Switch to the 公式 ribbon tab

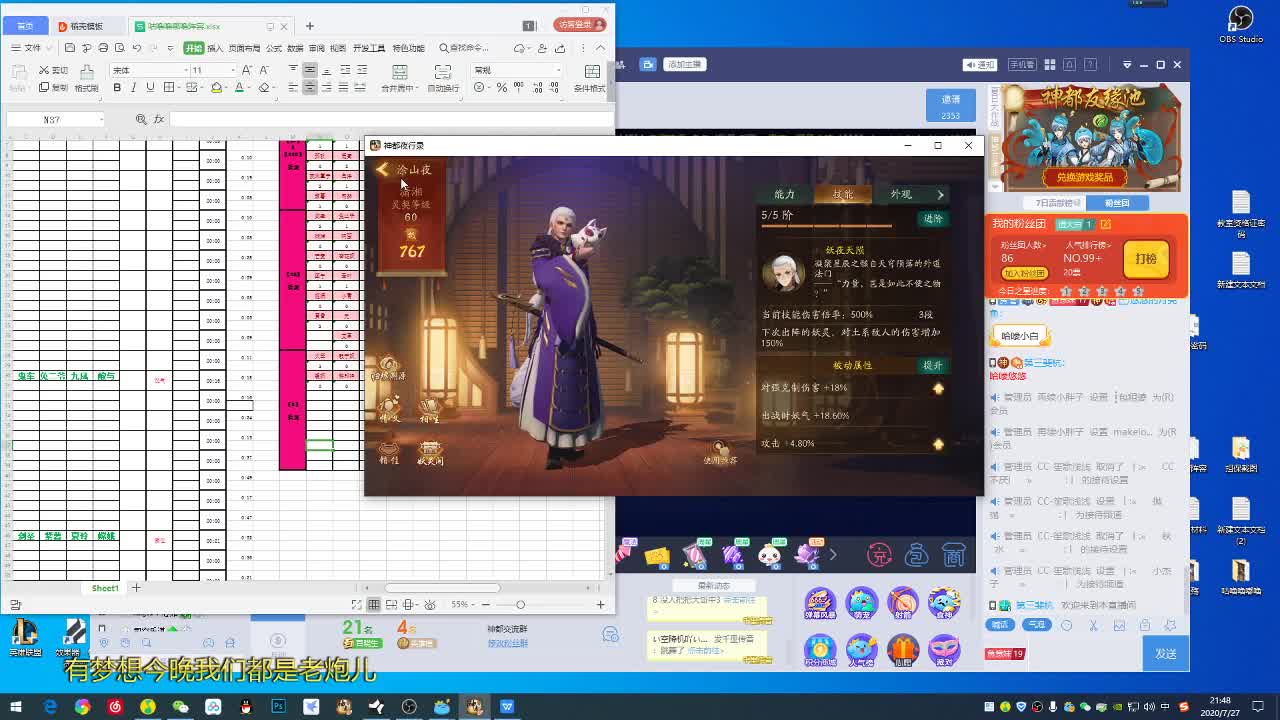(273, 48)
